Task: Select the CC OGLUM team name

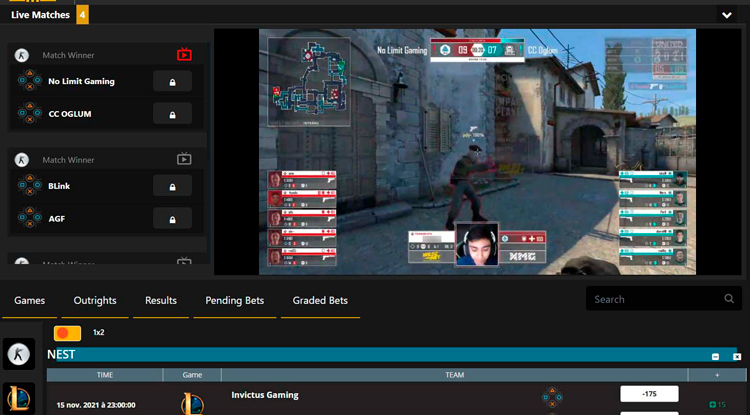Action: point(70,114)
